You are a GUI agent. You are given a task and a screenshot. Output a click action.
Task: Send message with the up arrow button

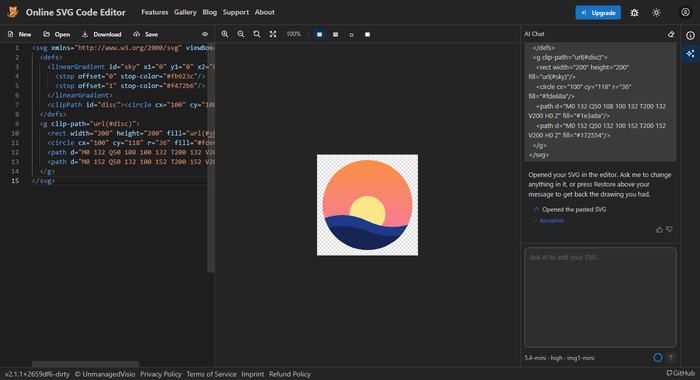671,357
